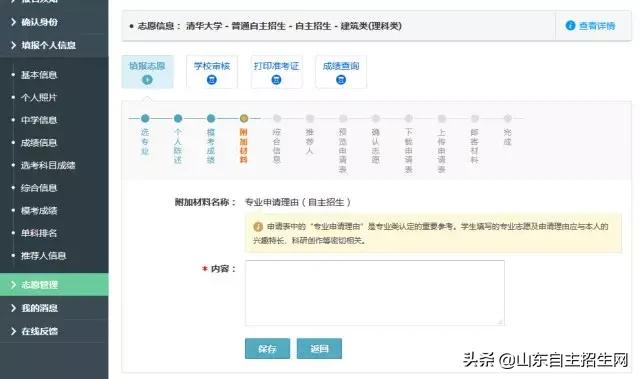
Task: Focus the 内容 text area
Action: [x=375, y=293]
